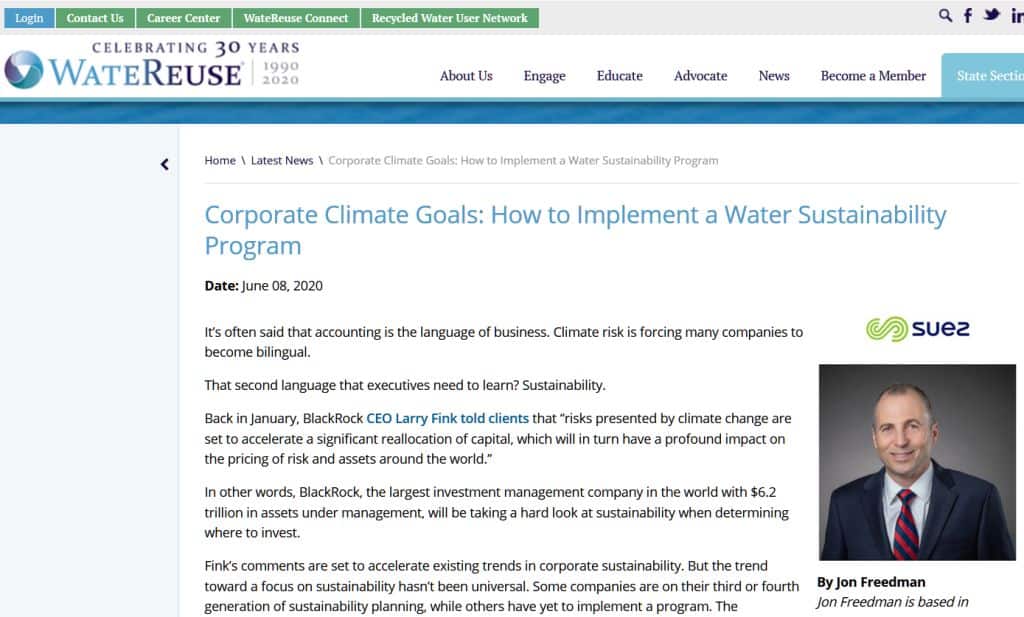Open the LinkedIn icon
Viewport: 1024px width, 617px height.
click(1016, 16)
